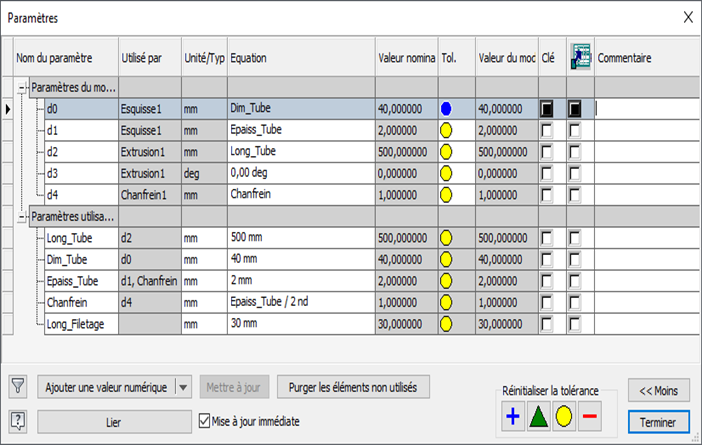Click the red minus tolerance button
Screen dimensions: 702x445
590,416
